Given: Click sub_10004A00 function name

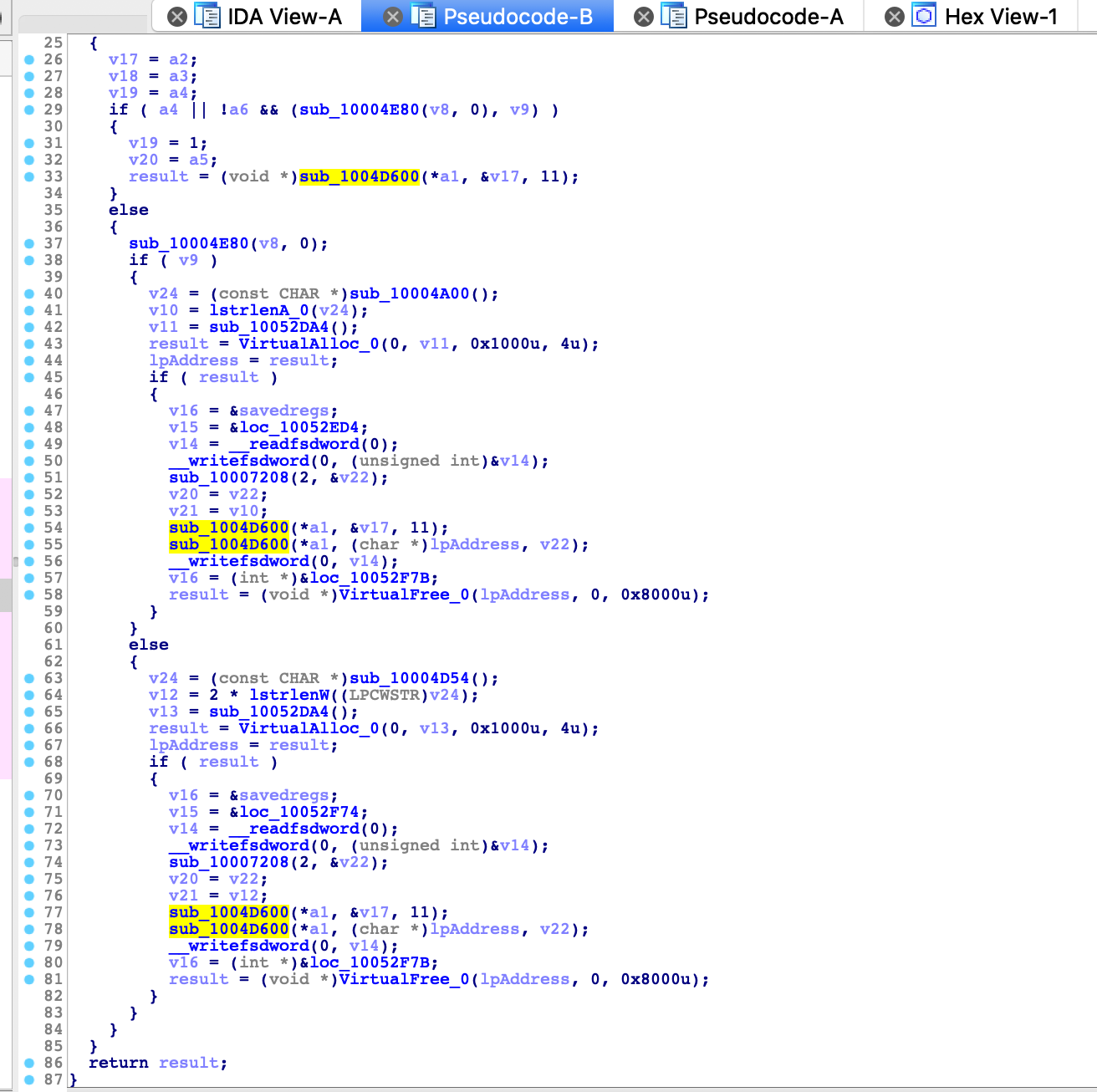Looking at the screenshot, I should pos(410,293).
